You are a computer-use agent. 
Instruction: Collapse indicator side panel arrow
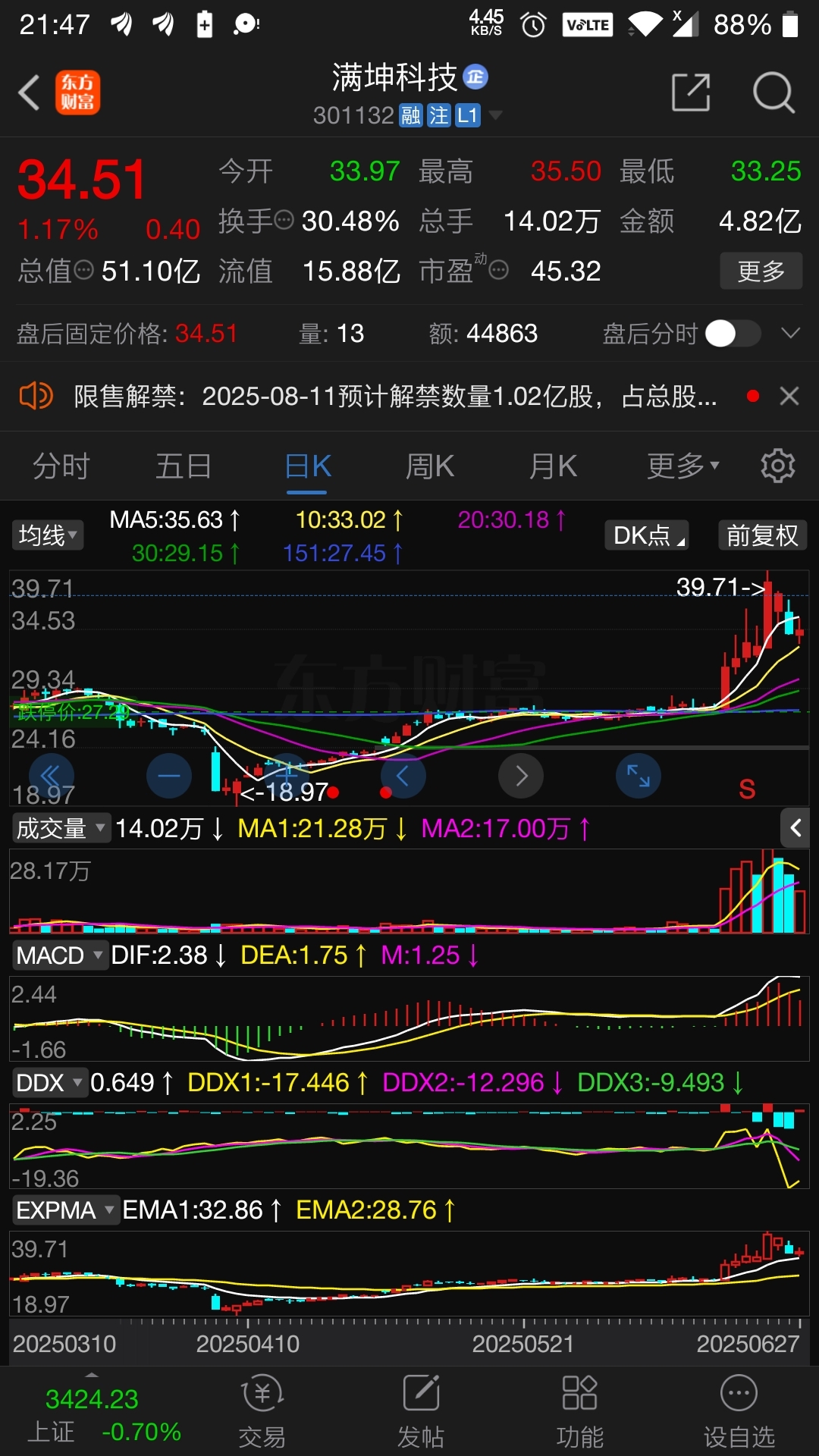point(795,827)
